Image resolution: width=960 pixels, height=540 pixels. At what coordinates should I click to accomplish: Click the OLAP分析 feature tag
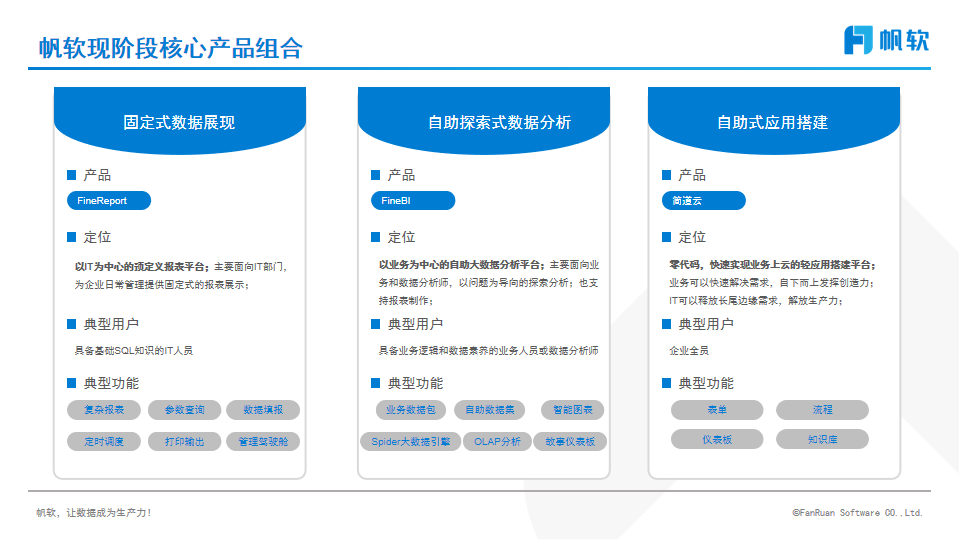(x=497, y=441)
